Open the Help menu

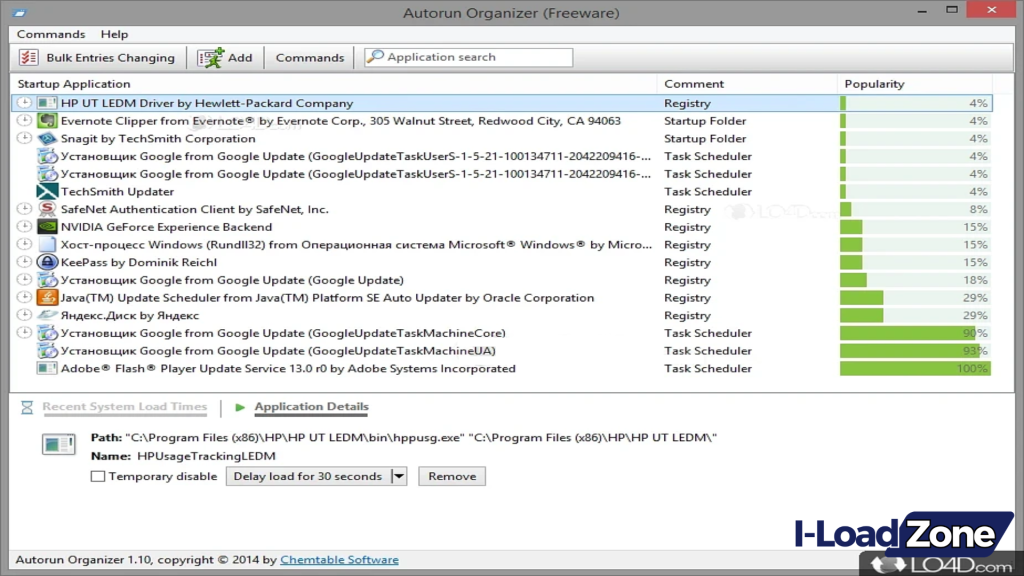tap(114, 34)
